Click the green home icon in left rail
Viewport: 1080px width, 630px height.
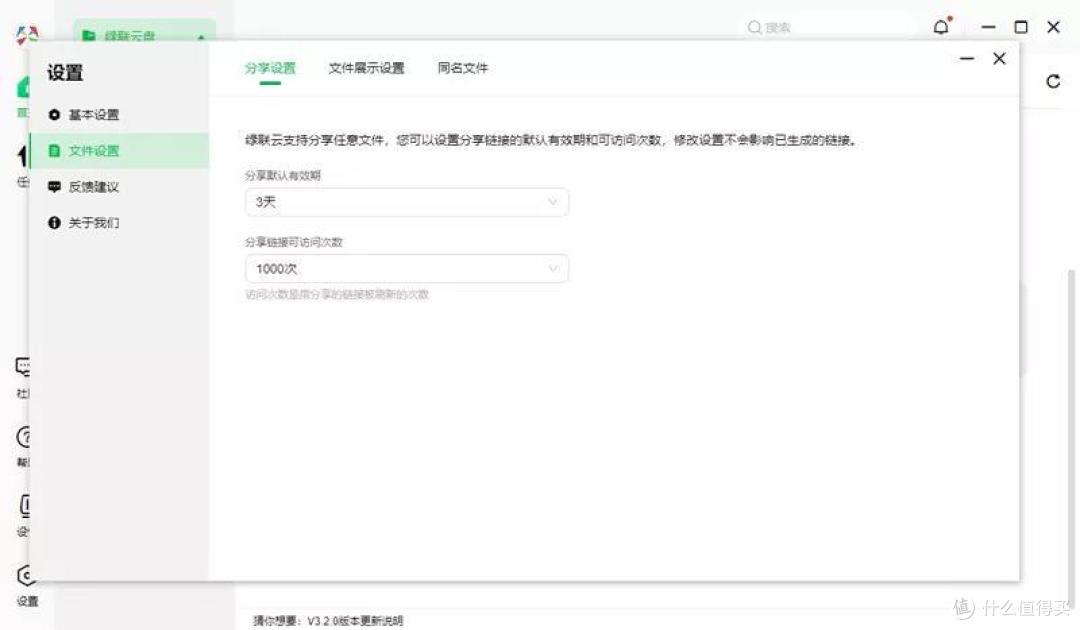click(23, 87)
